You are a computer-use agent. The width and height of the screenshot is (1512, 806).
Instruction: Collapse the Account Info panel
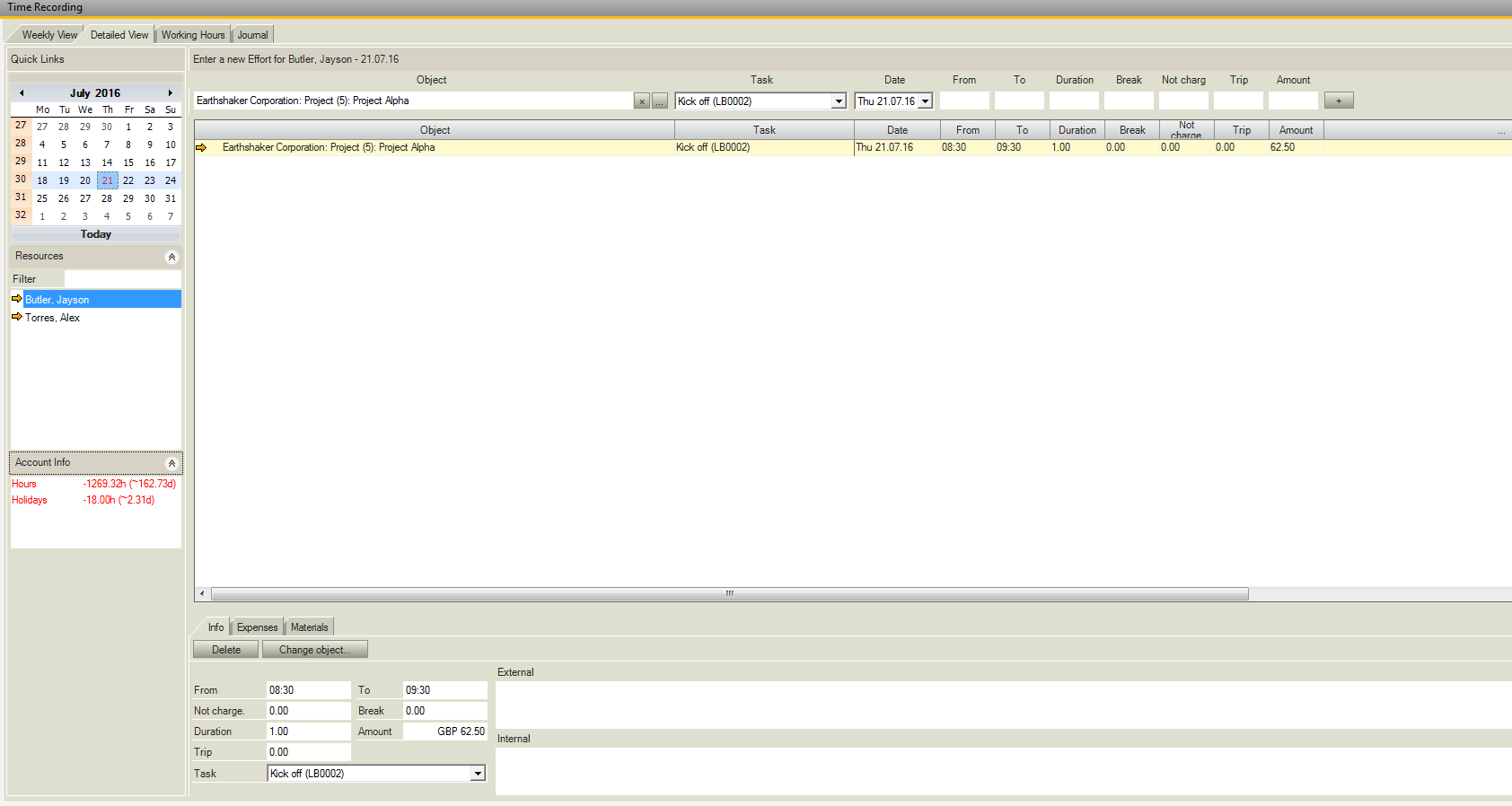pyautogui.click(x=171, y=463)
